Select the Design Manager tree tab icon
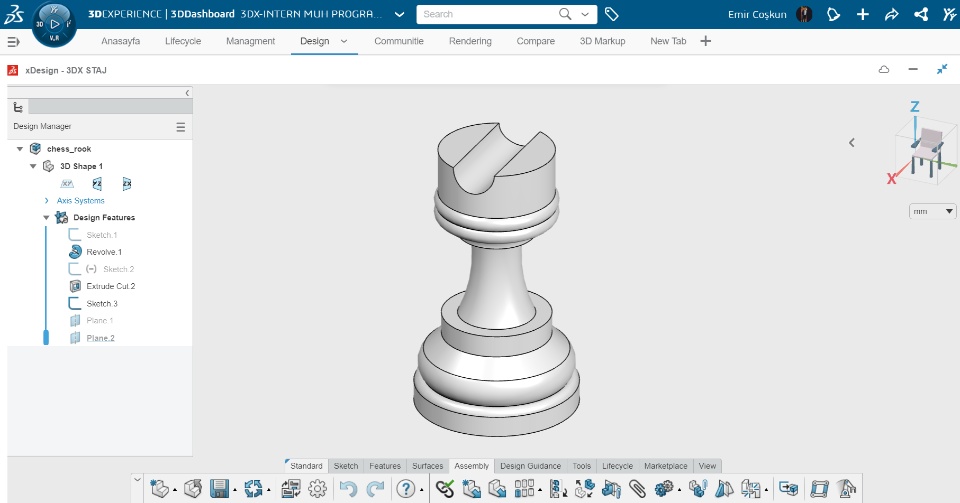The height and width of the screenshot is (503, 960). 18,108
